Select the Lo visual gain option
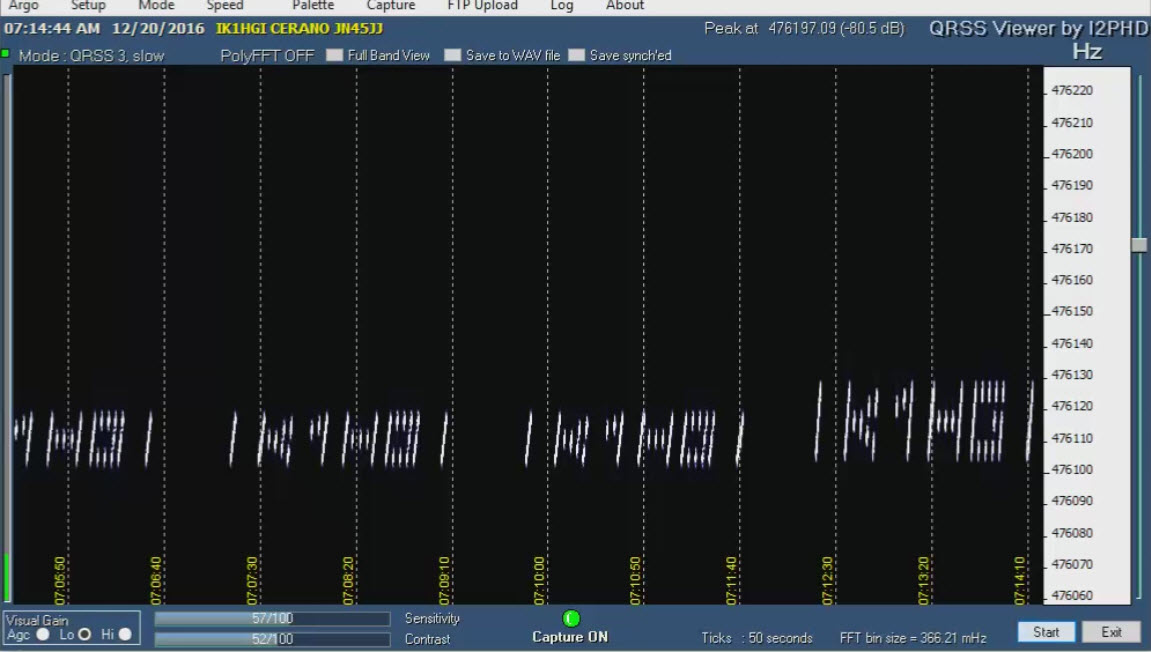Screen dimensions: 1151x652 (85, 634)
